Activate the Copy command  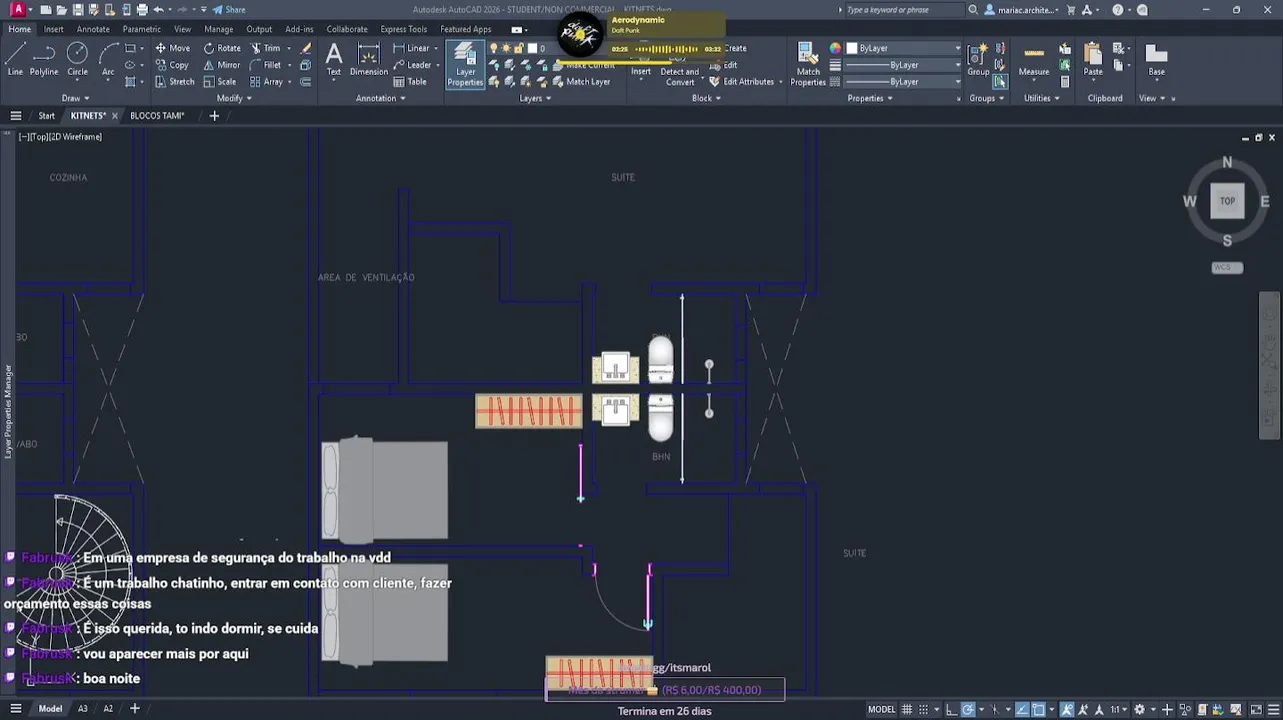pyautogui.click(x=172, y=65)
